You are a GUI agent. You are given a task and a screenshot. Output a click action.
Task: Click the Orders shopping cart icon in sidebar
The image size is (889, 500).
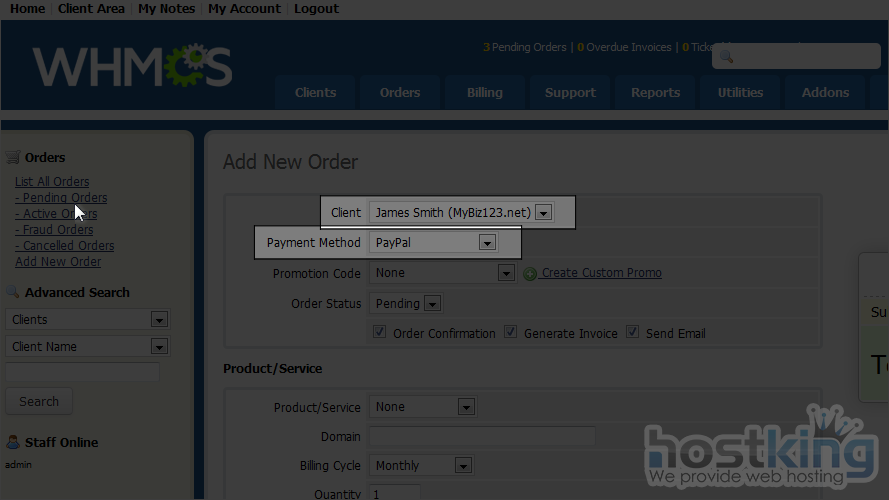[x=13, y=157]
